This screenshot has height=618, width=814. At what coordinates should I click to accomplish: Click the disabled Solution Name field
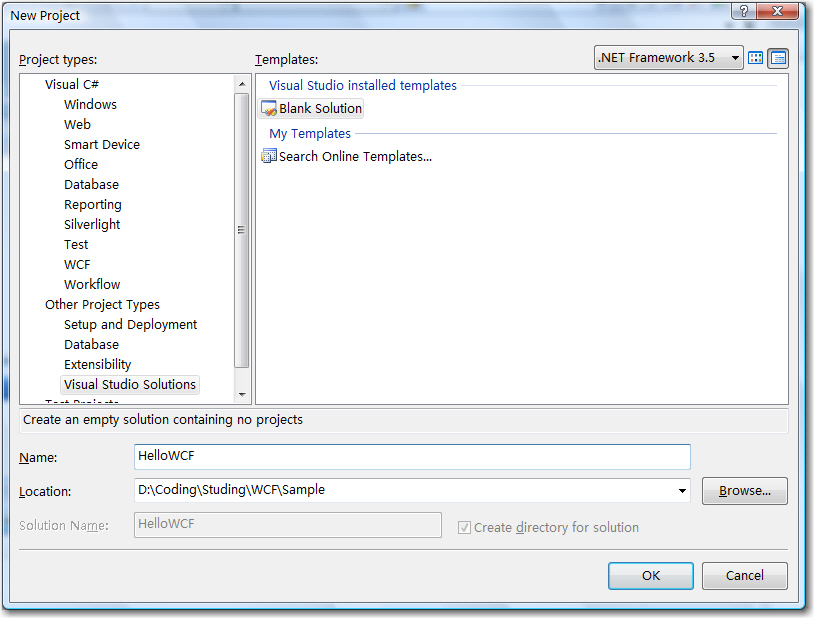(x=288, y=525)
